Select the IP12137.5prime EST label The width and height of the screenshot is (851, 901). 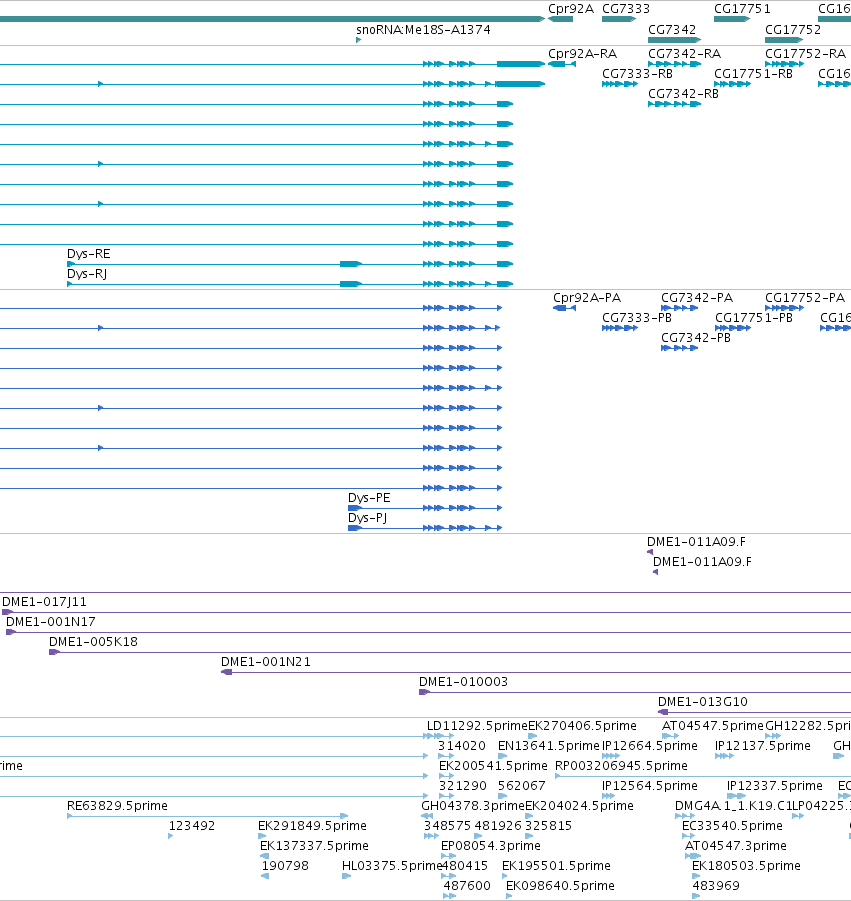[763, 746]
